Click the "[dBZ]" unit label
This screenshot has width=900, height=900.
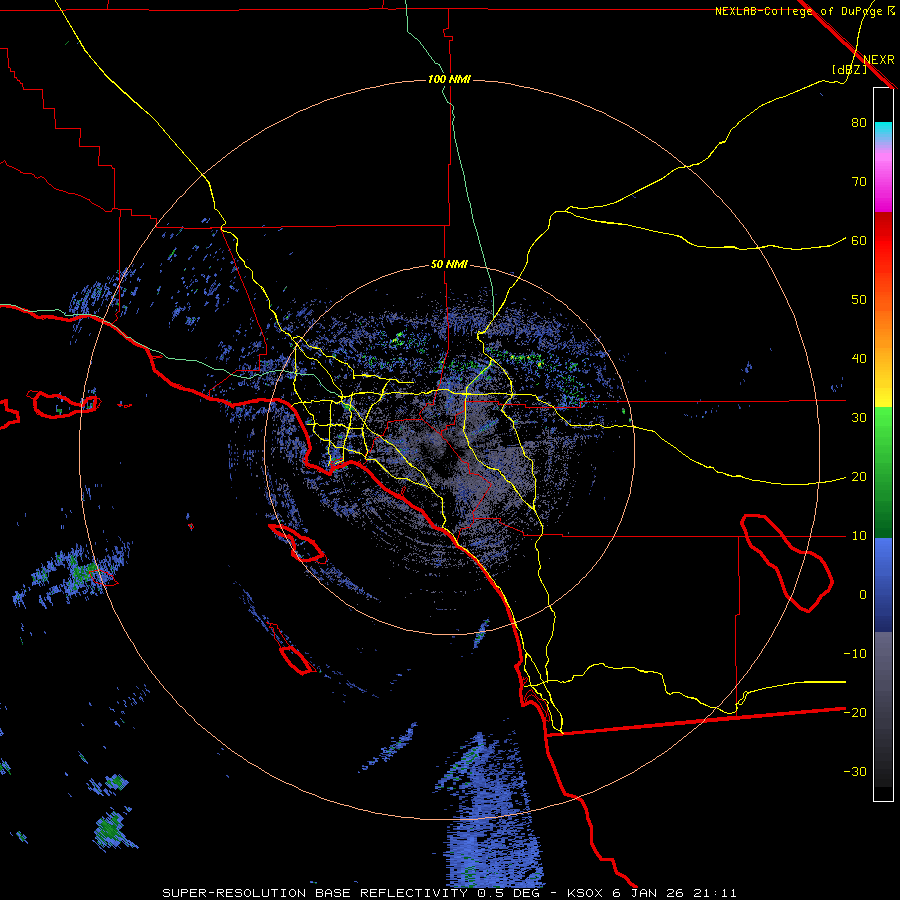click(849, 70)
